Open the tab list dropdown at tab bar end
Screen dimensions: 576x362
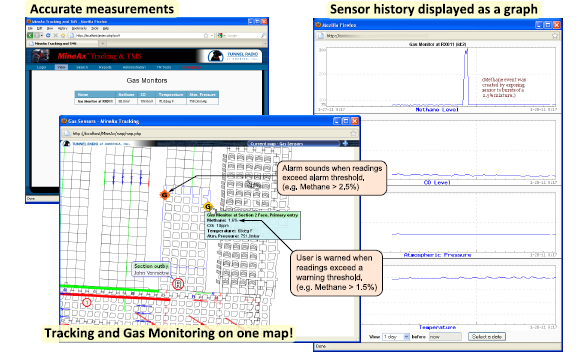coord(265,43)
